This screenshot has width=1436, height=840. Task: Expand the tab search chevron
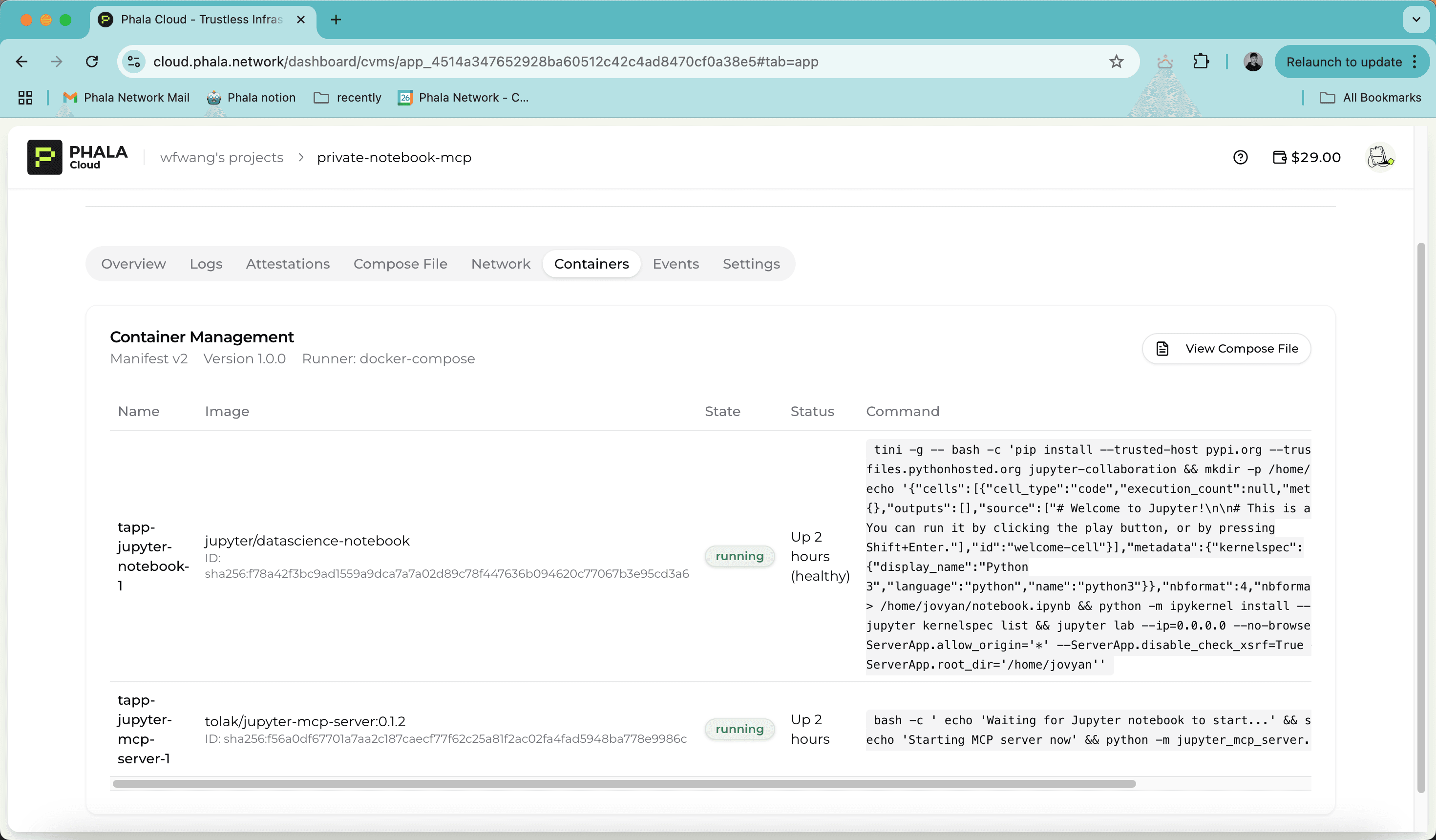pyautogui.click(x=1415, y=20)
